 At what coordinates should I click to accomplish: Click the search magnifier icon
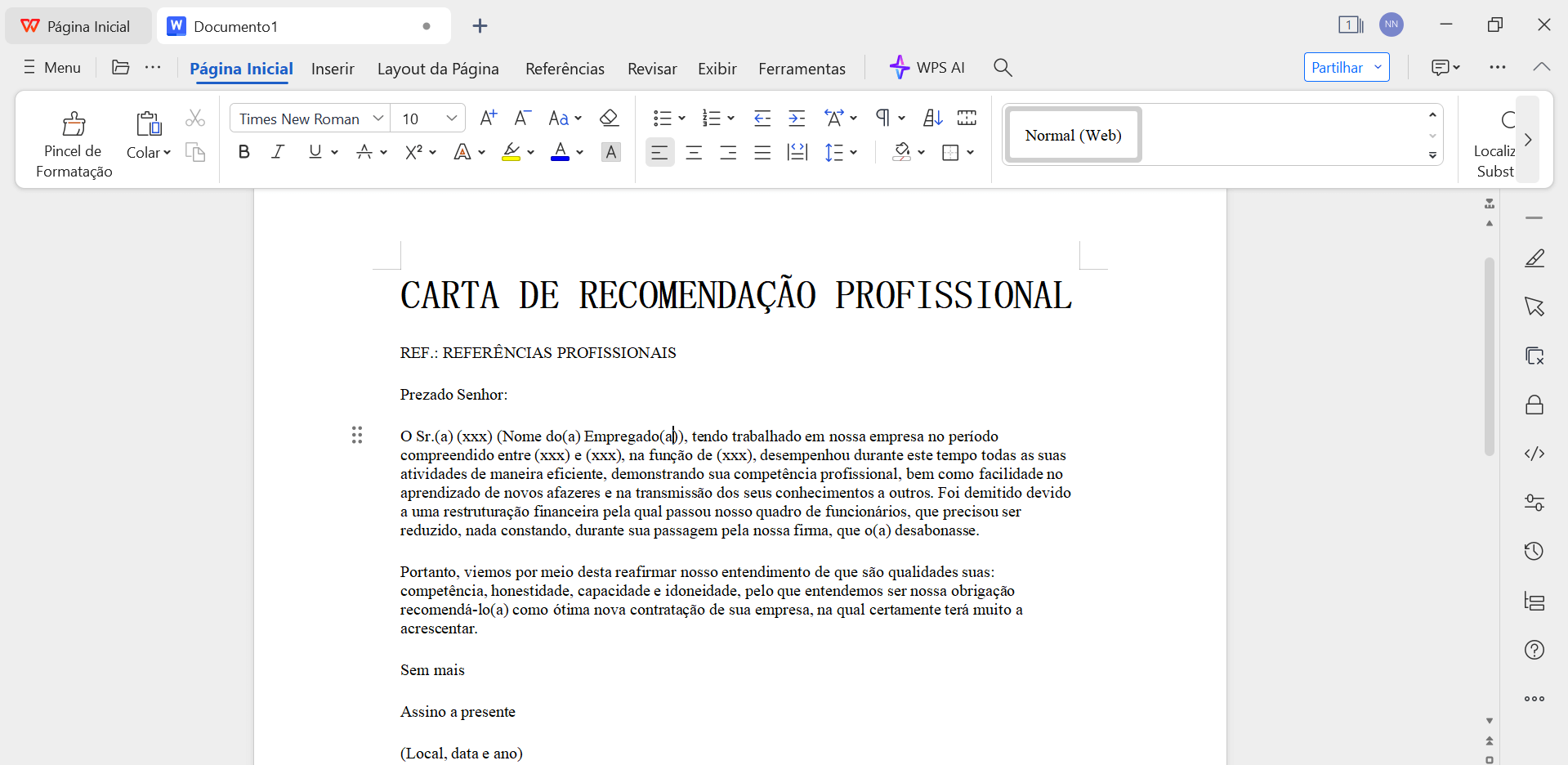coord(1003,67)
